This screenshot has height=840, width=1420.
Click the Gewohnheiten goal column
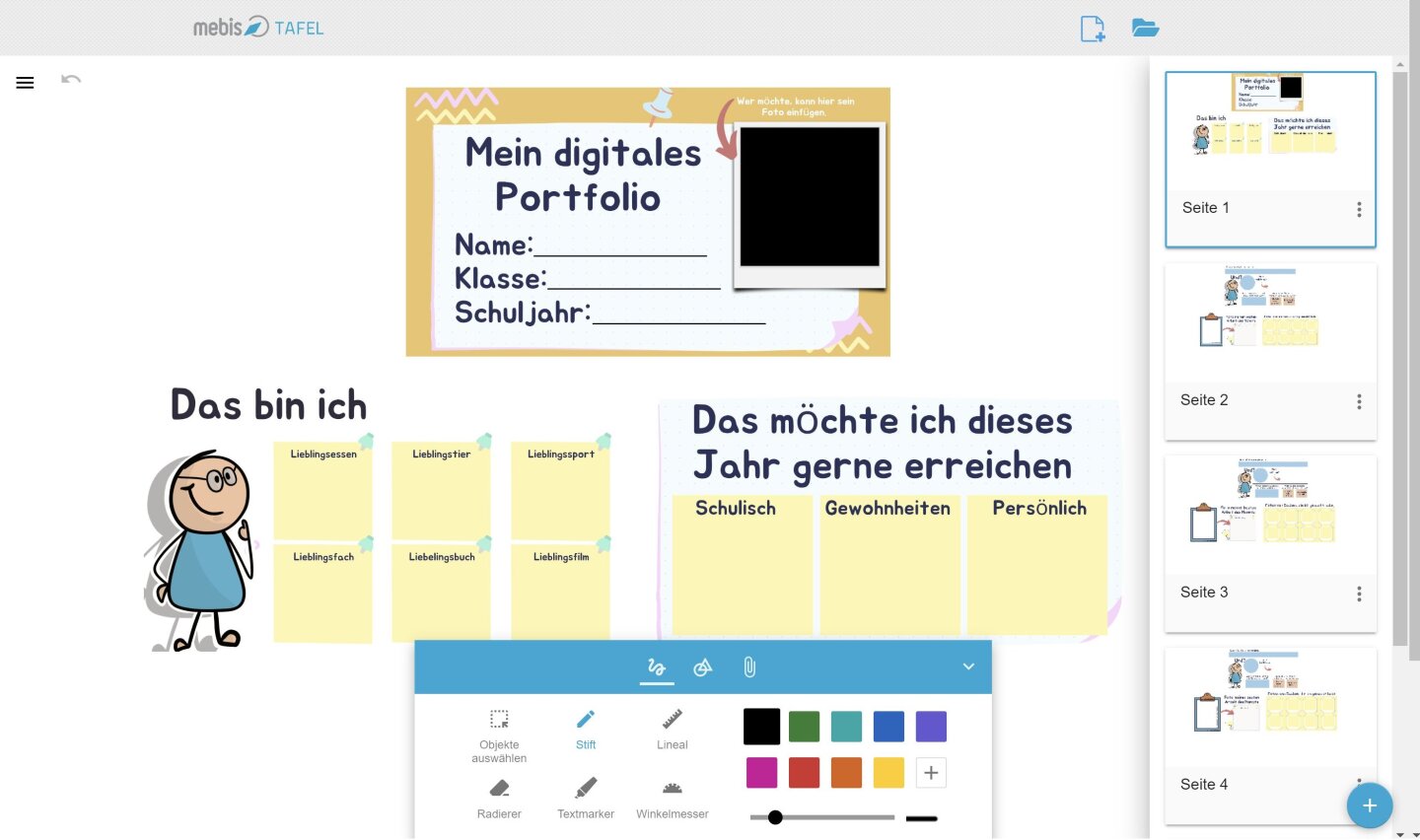pos(889,564)
